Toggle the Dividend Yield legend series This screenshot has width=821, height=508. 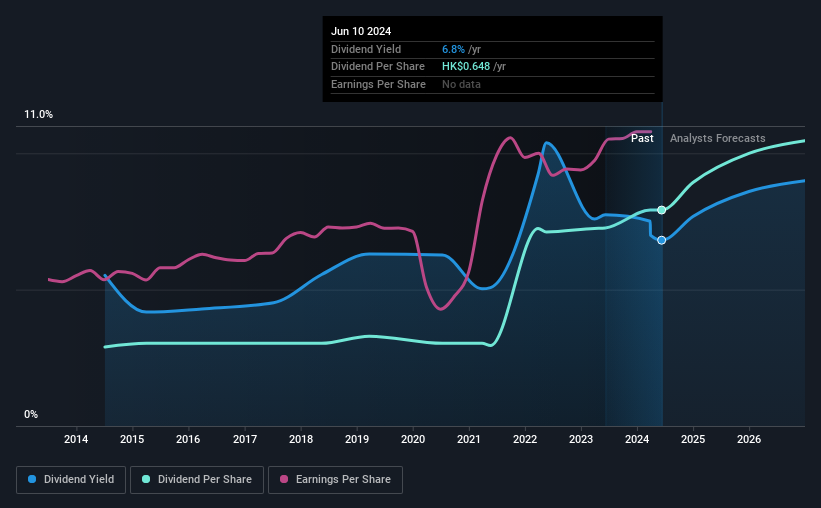pos(71,480)
